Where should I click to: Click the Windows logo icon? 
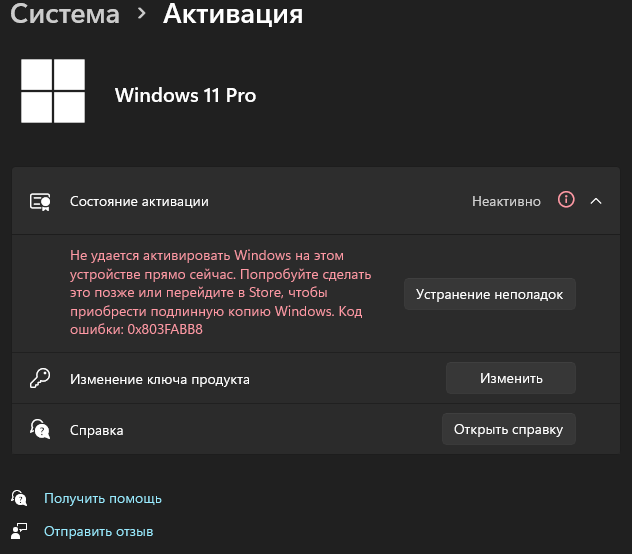pos(53,90)
